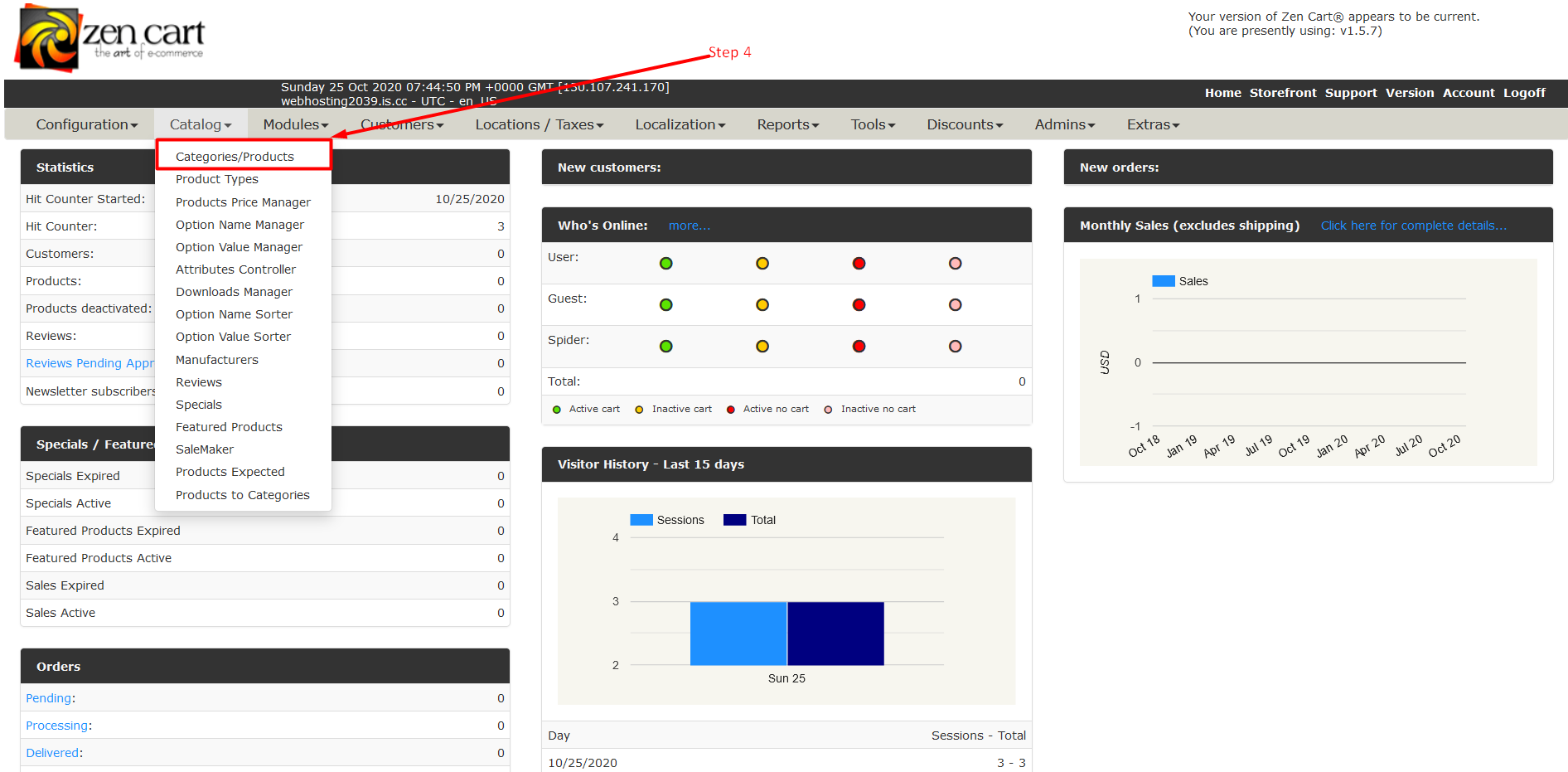Choose Products to Categories
This screenshot has width=1568, height=772.
pyautogui.click(x=243, y=495)
